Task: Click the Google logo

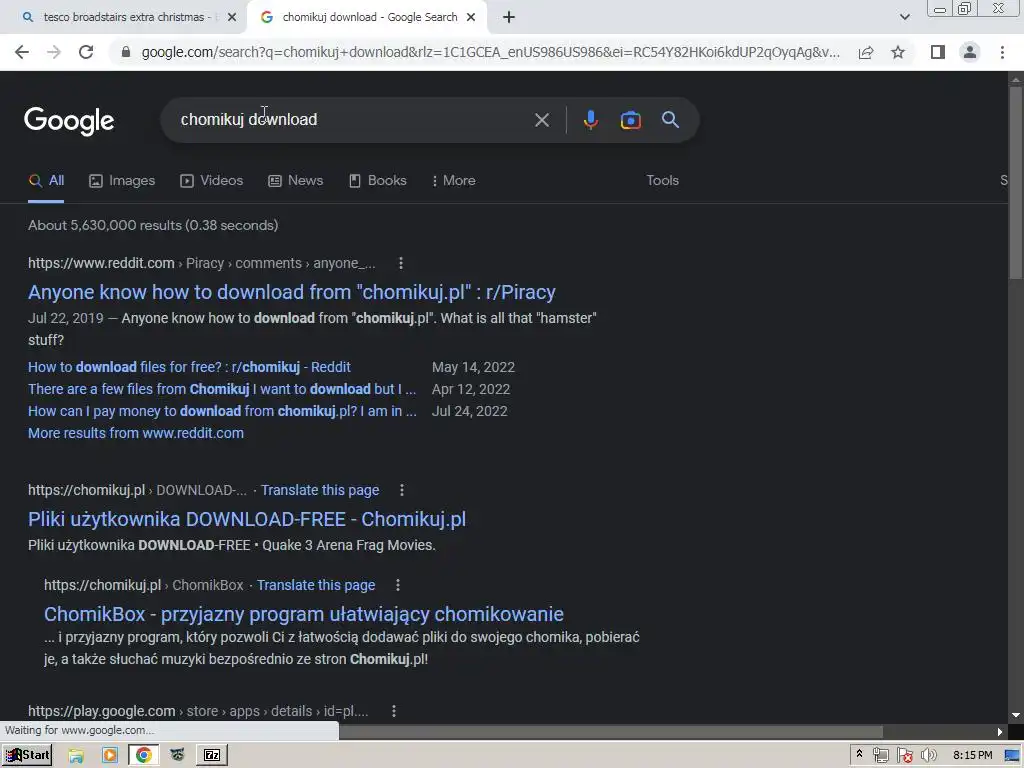Action: point(69,121)
